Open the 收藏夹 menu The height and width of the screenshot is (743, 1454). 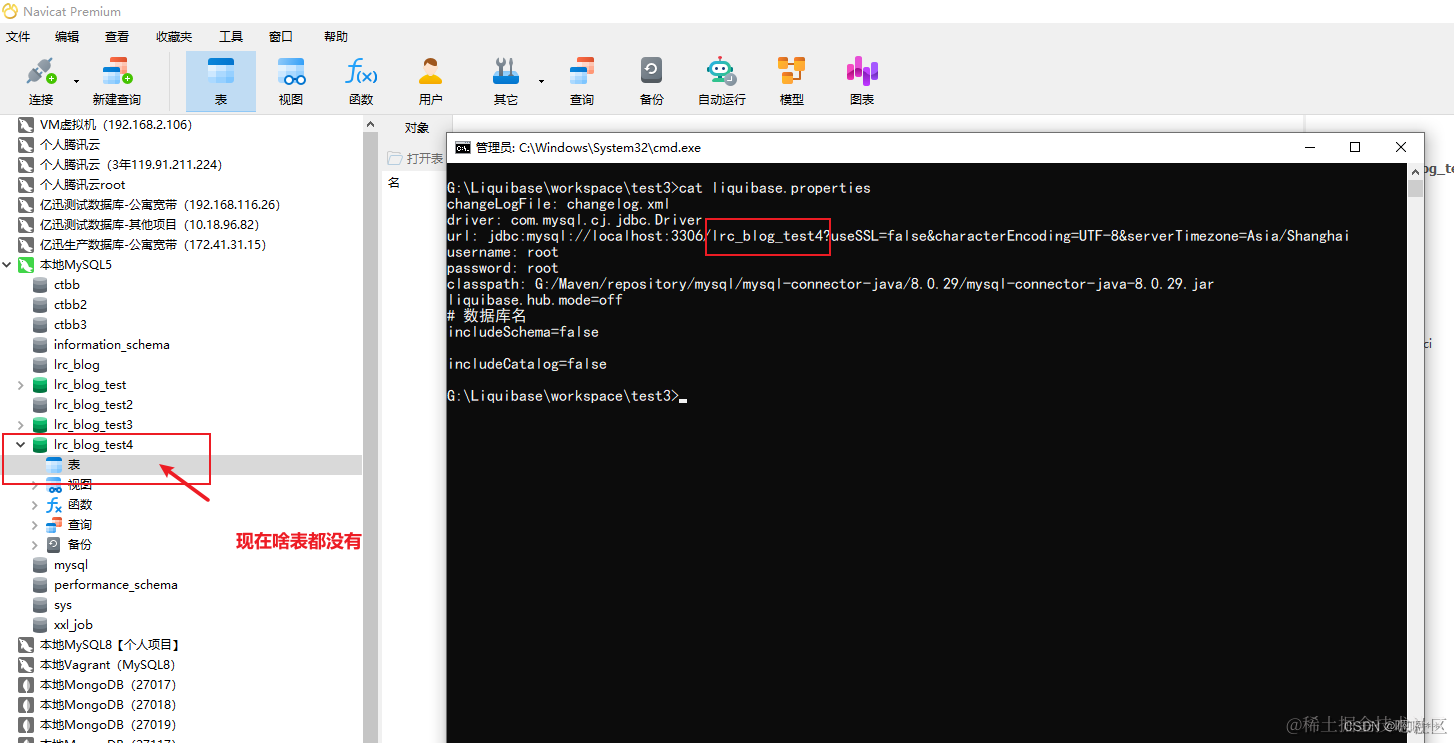pyautogui.click(x=174, y=36)
